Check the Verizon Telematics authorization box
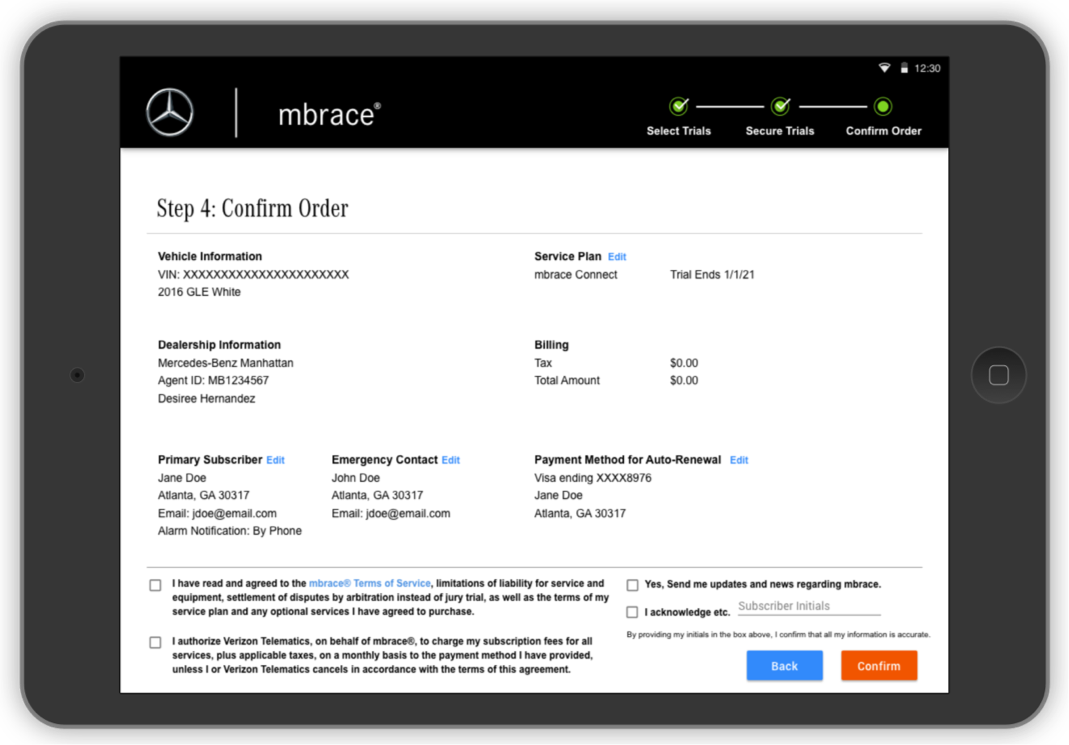 (x=155, y=642)
